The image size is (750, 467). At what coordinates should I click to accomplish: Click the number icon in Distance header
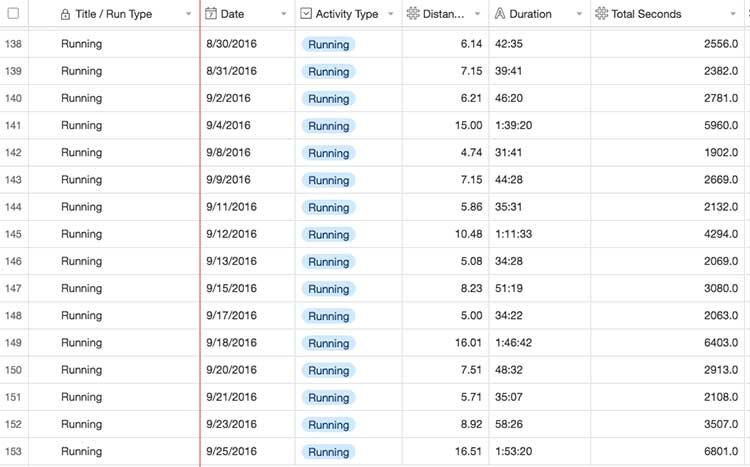pos(414,14)
